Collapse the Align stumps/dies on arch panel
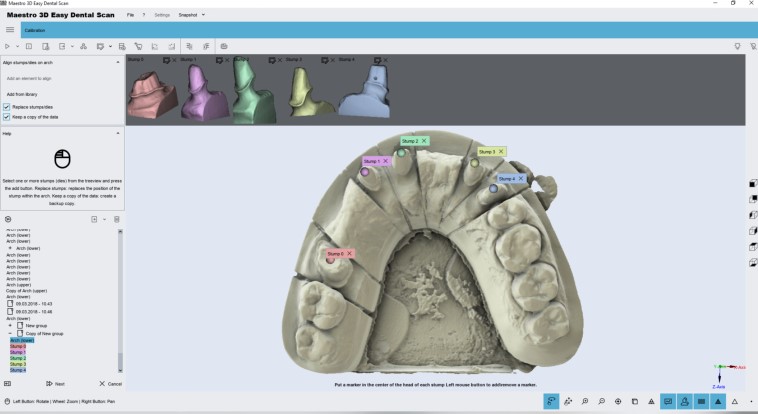Image resolution: width=758 pixels, height=414 pixels. pos(118,62)
